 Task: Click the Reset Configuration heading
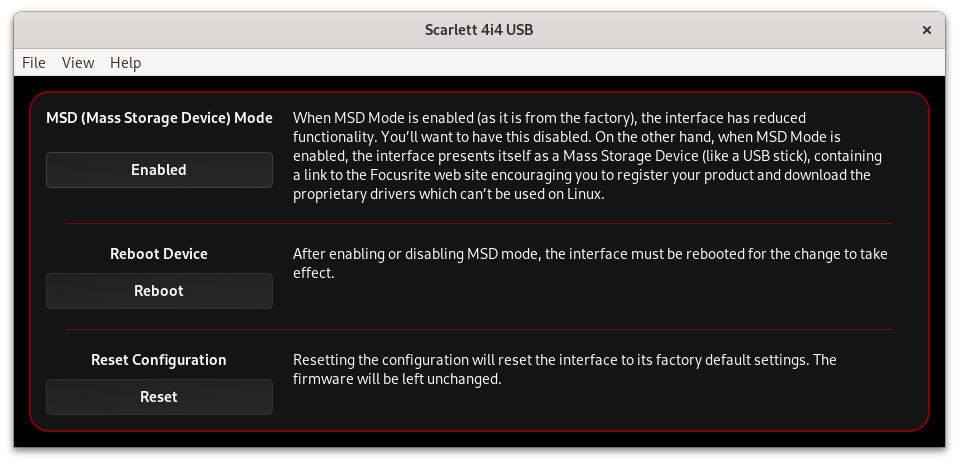[159, 360]
